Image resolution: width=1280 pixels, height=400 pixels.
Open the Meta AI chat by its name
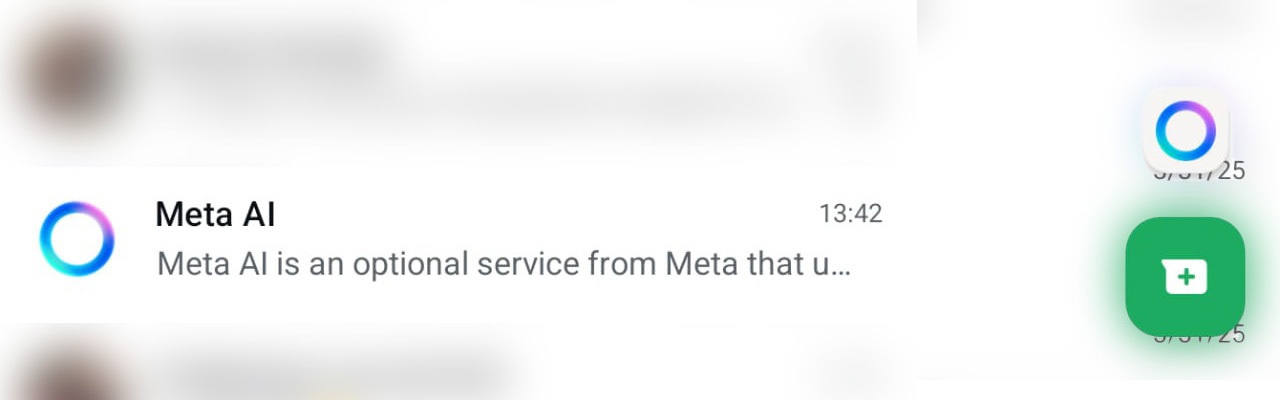point(215,214)
